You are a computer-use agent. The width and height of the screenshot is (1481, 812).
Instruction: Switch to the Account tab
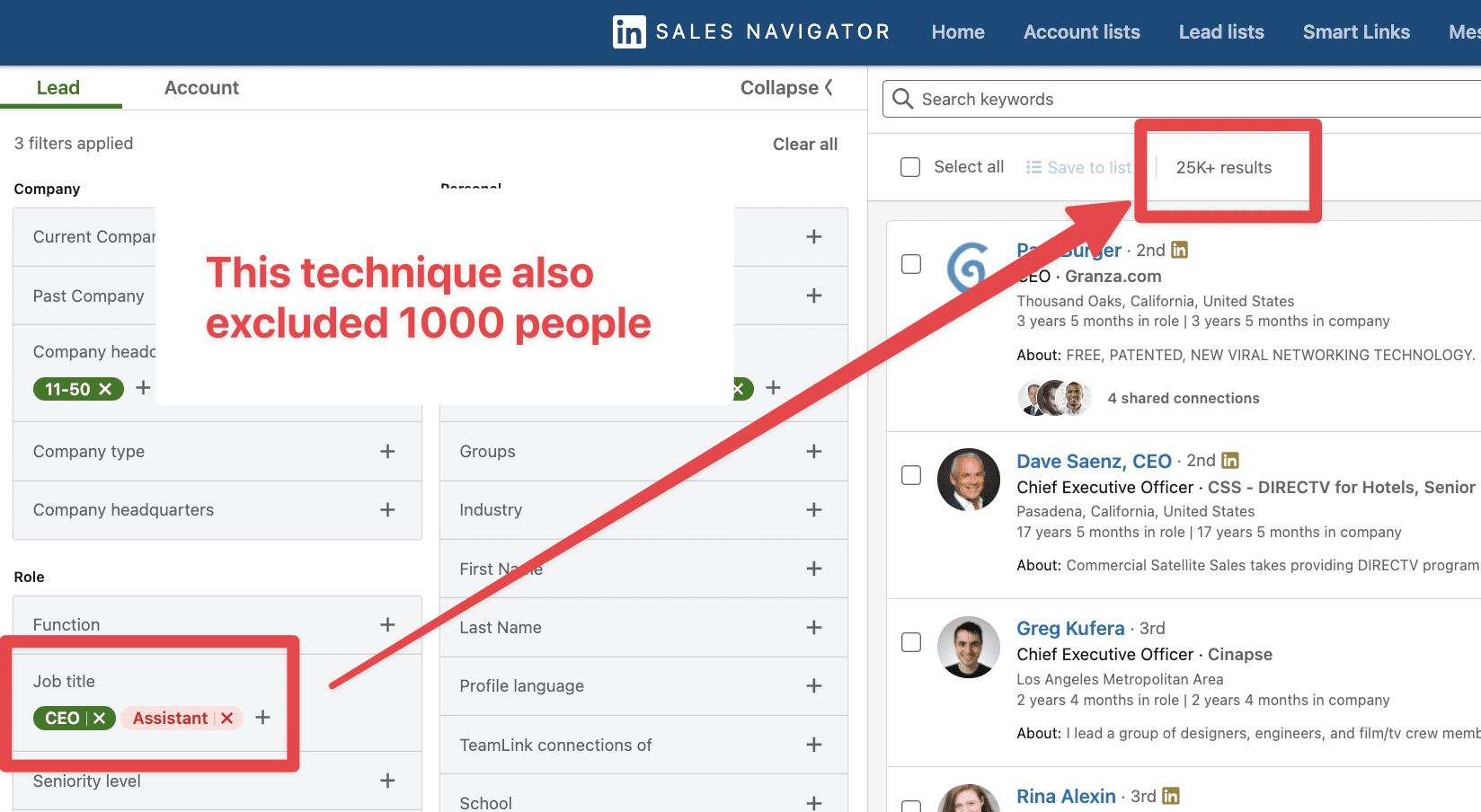click(201, 87)
